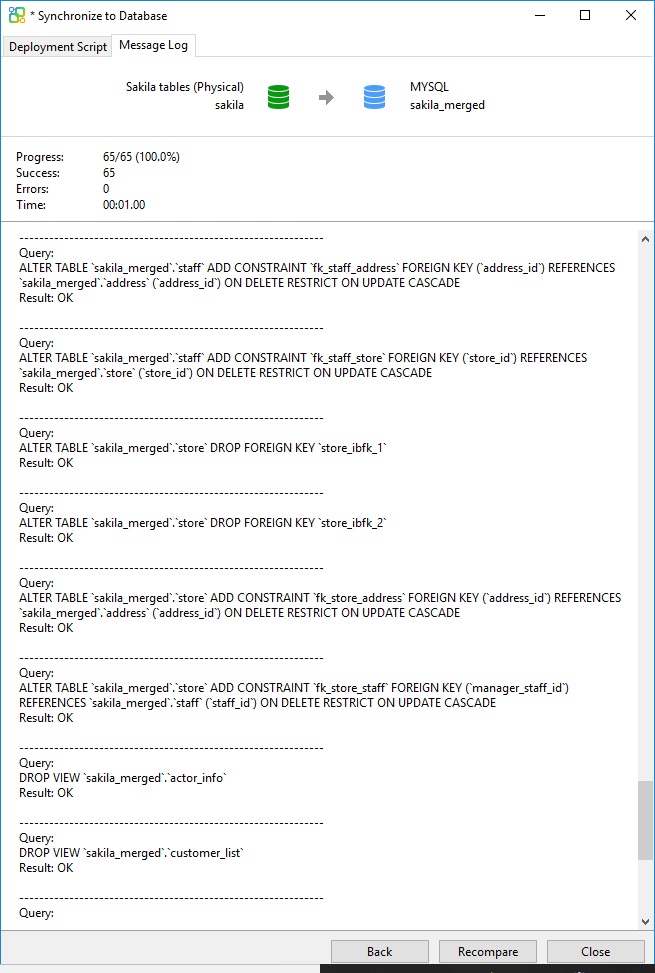Click the DROP FOREIGN KEY store_ibfk_1 line
Viewport: 655px width, 973px height.
click(x=202, y=448)
